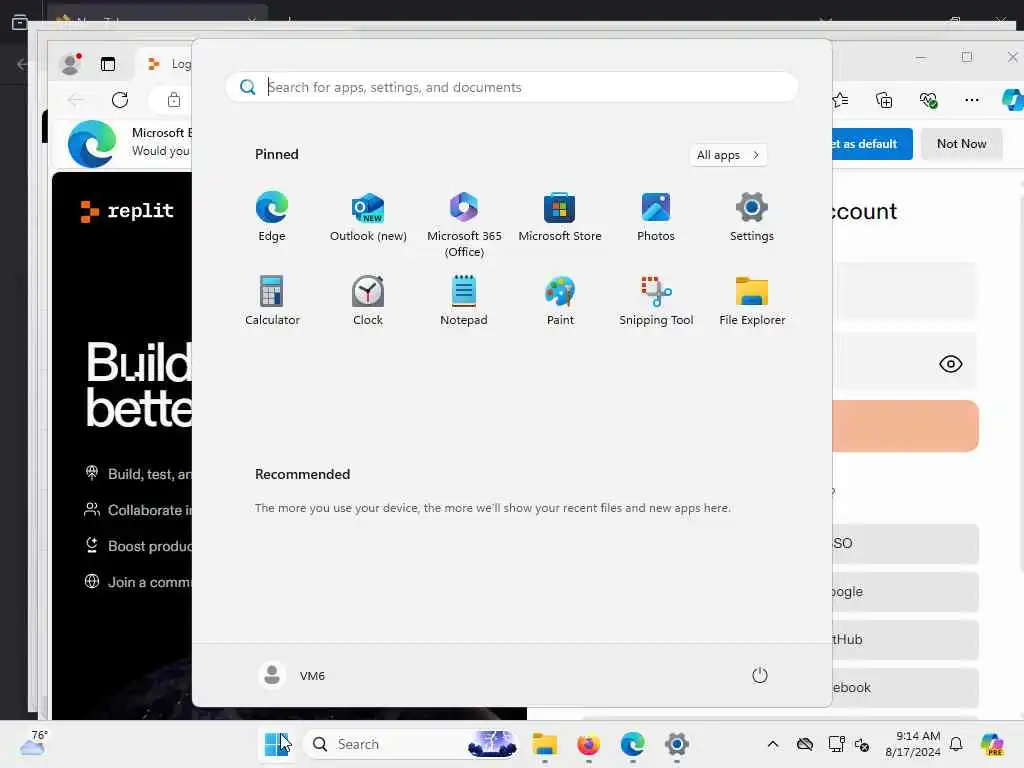
Task: Open Settings from the taskbar
Action: (677, 744)
